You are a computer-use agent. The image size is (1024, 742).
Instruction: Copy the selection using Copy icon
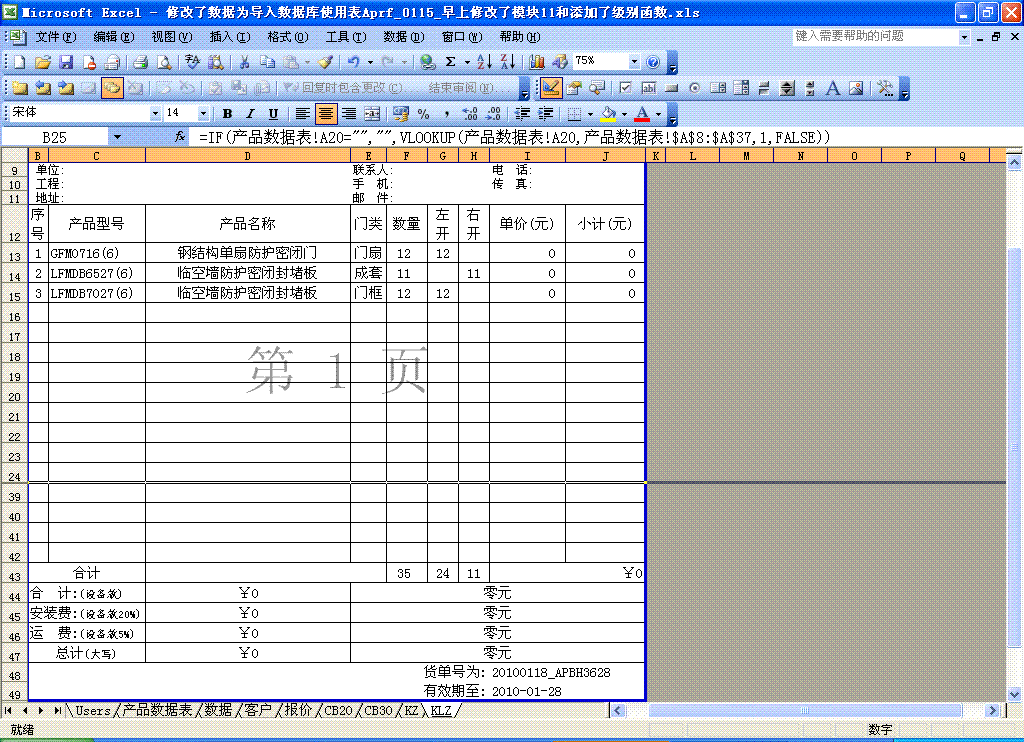click(267, 62)
